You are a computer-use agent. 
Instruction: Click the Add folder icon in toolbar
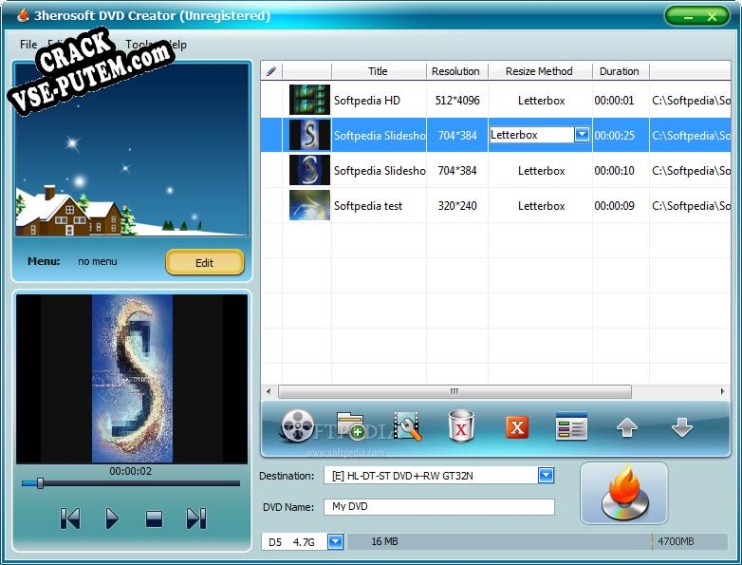click(x=351, y=426)
